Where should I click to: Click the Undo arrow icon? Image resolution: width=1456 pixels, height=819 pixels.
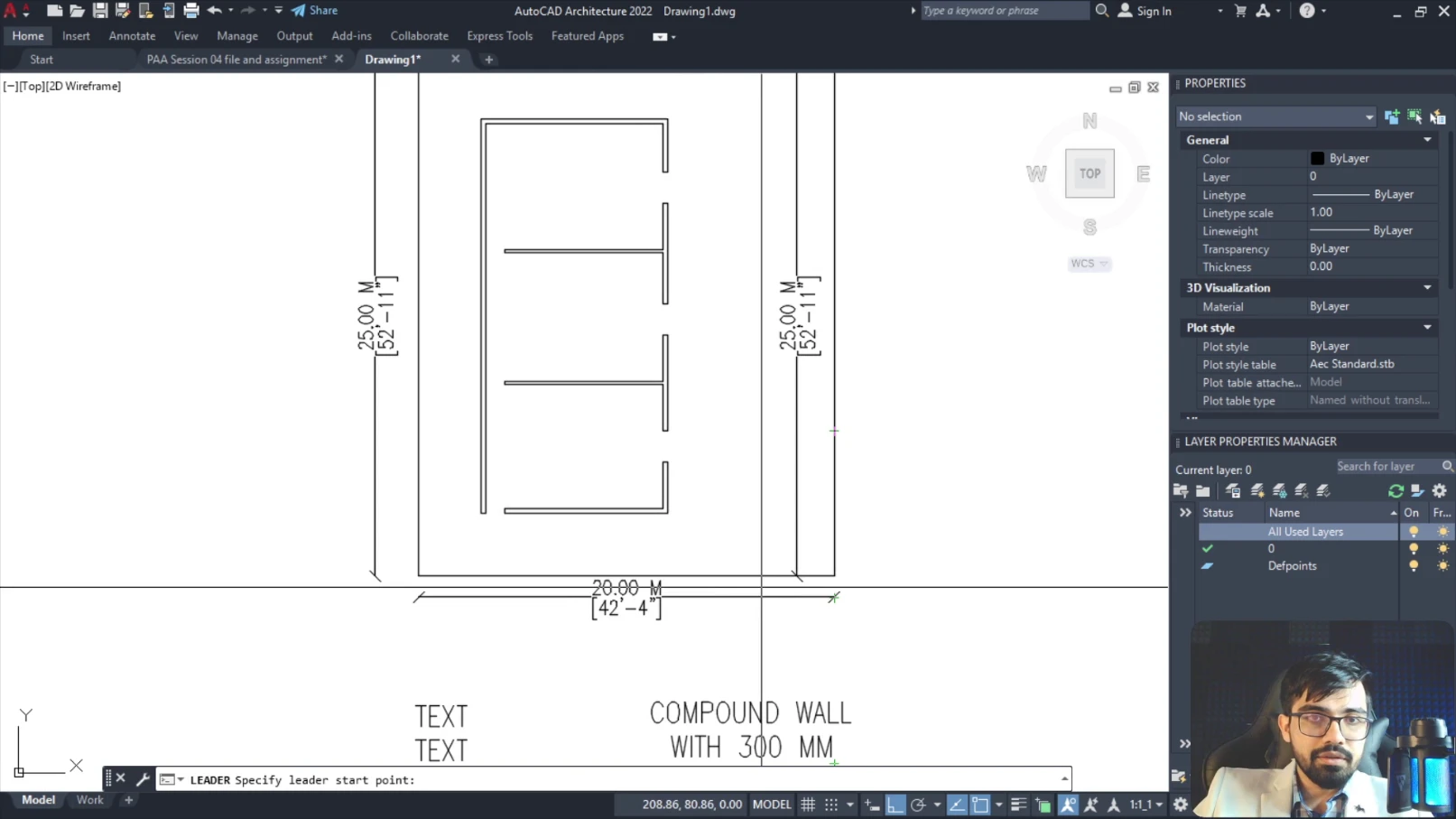[214, 11]
